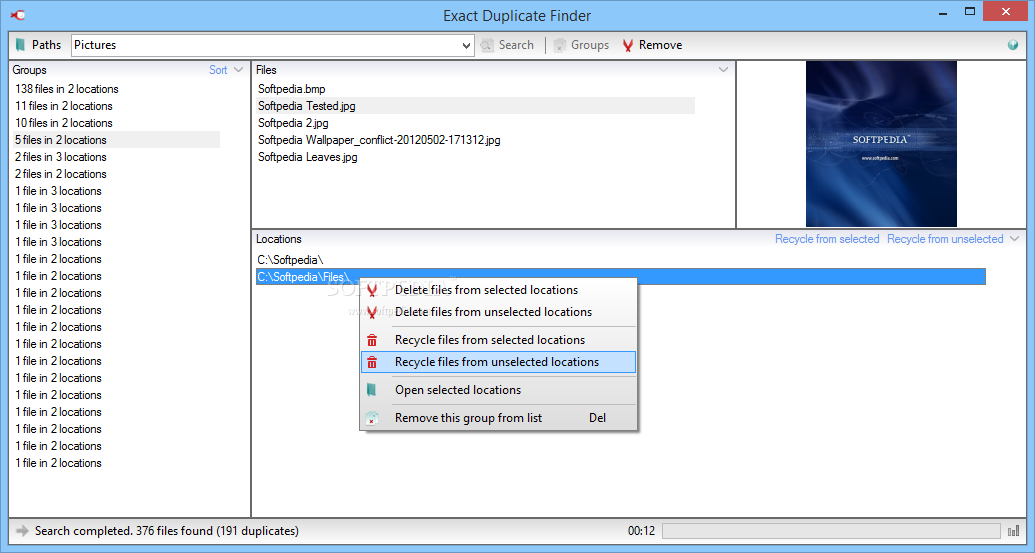Screen dimensions: 1035x553
Task: Click the red Remove toolbar icon
Action: click(x=628, y=46)
